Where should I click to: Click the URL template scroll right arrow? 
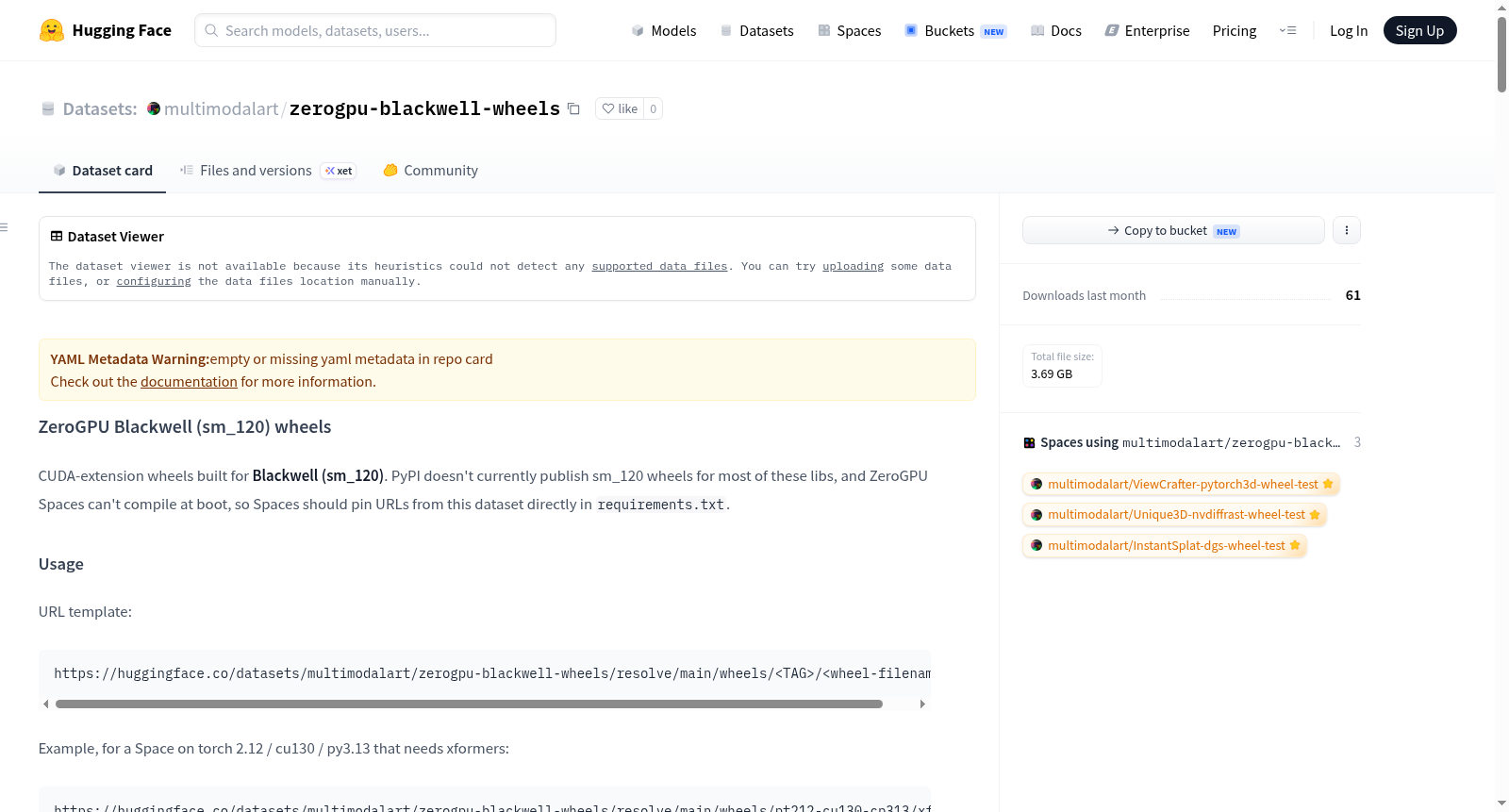coord(922,704)
